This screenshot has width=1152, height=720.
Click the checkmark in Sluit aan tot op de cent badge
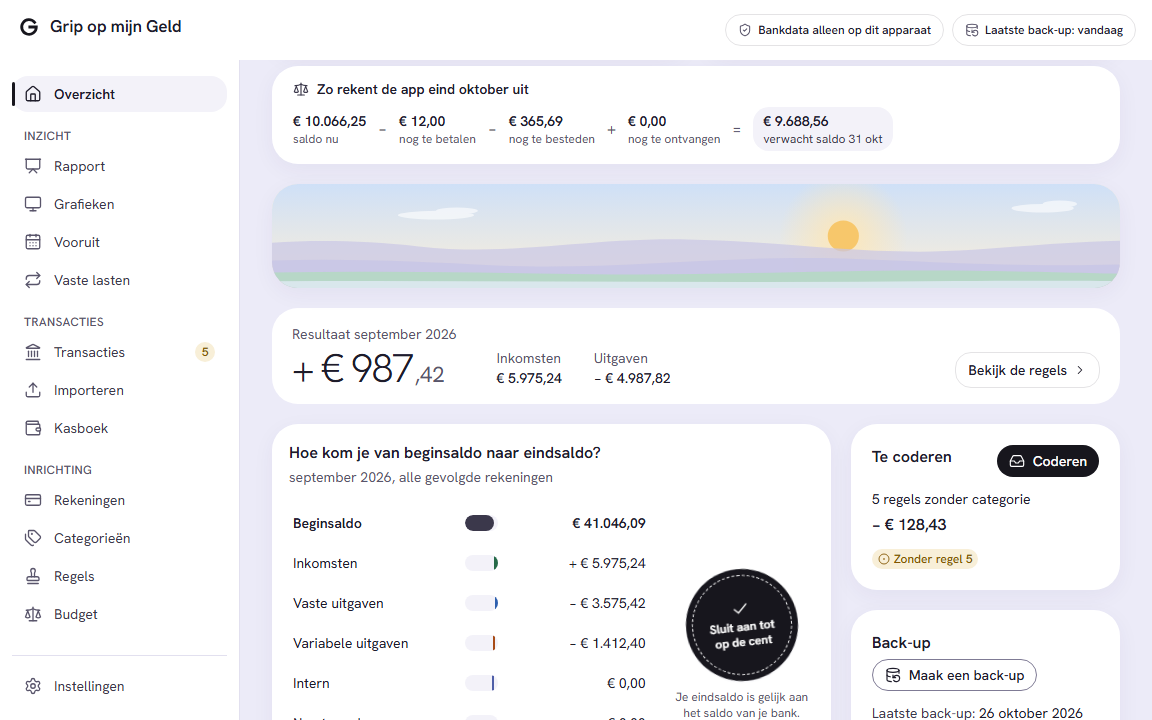(741, 608)
